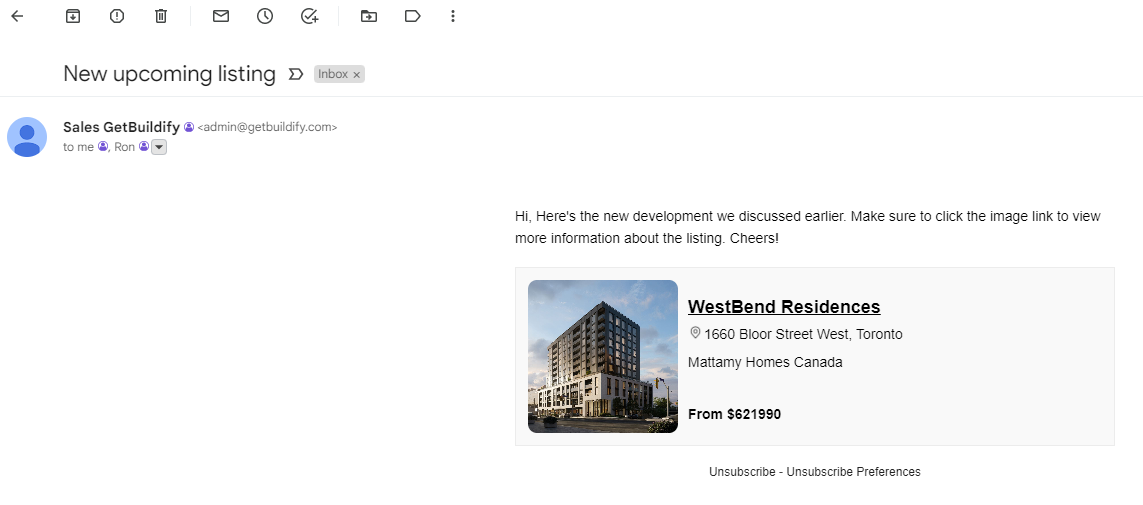Click the address 1660 Bloor Street West, Toronto
The image size is (1143, 505).
click(803, 334)
